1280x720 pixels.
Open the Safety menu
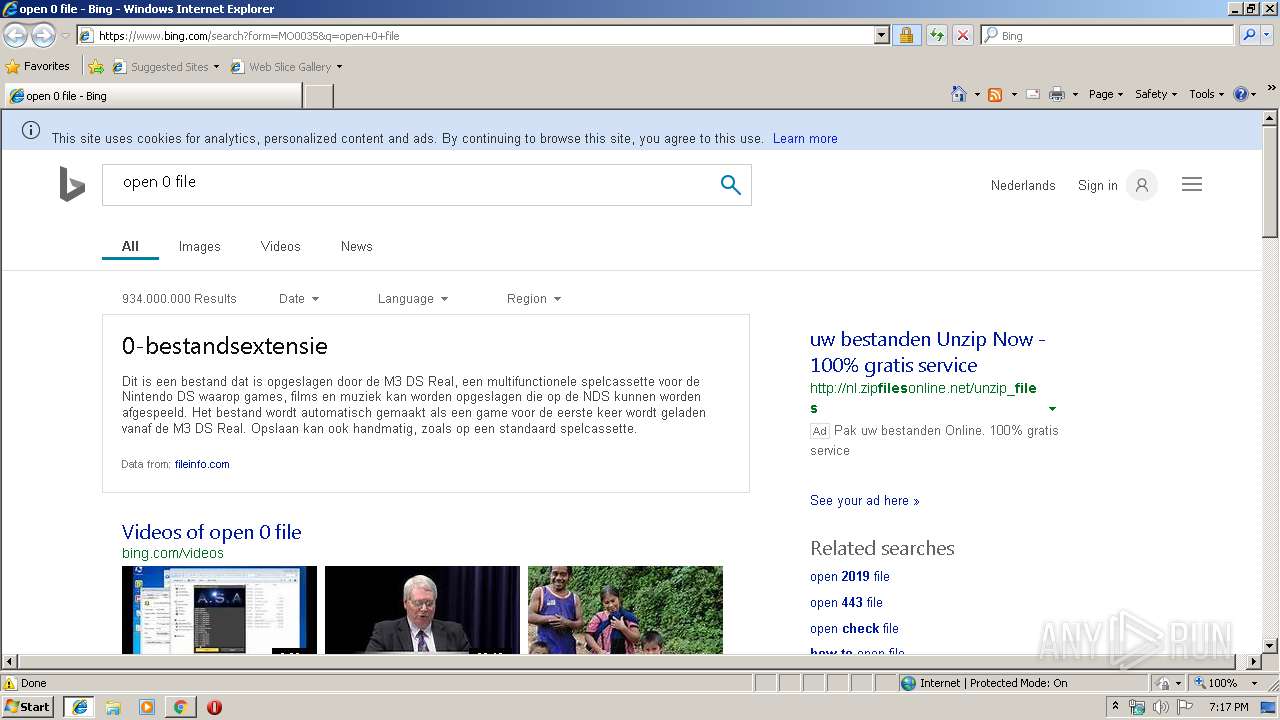click(1156, 94)
